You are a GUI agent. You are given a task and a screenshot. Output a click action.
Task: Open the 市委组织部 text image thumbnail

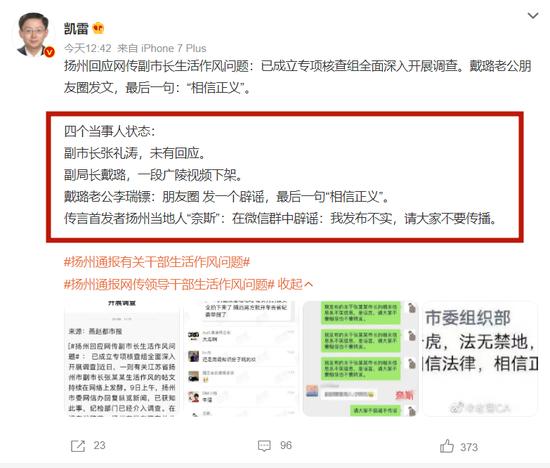[x=480, y=359]
